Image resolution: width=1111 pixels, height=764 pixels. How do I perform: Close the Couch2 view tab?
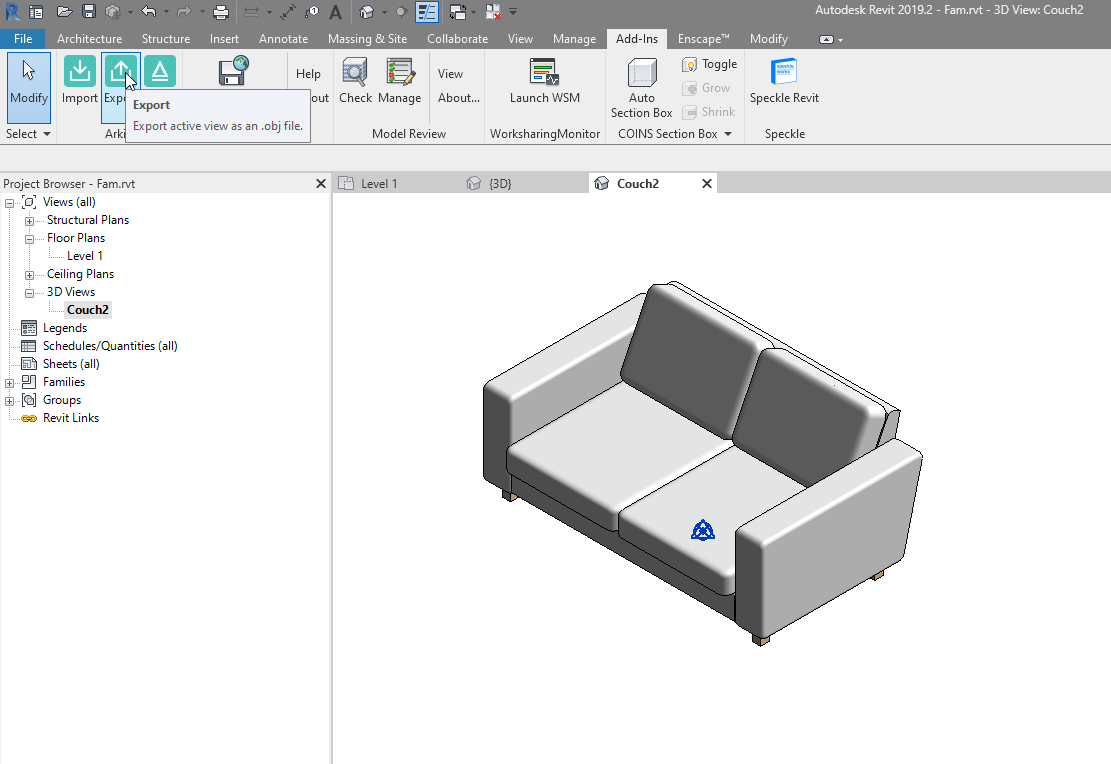(x=706, y=184)
